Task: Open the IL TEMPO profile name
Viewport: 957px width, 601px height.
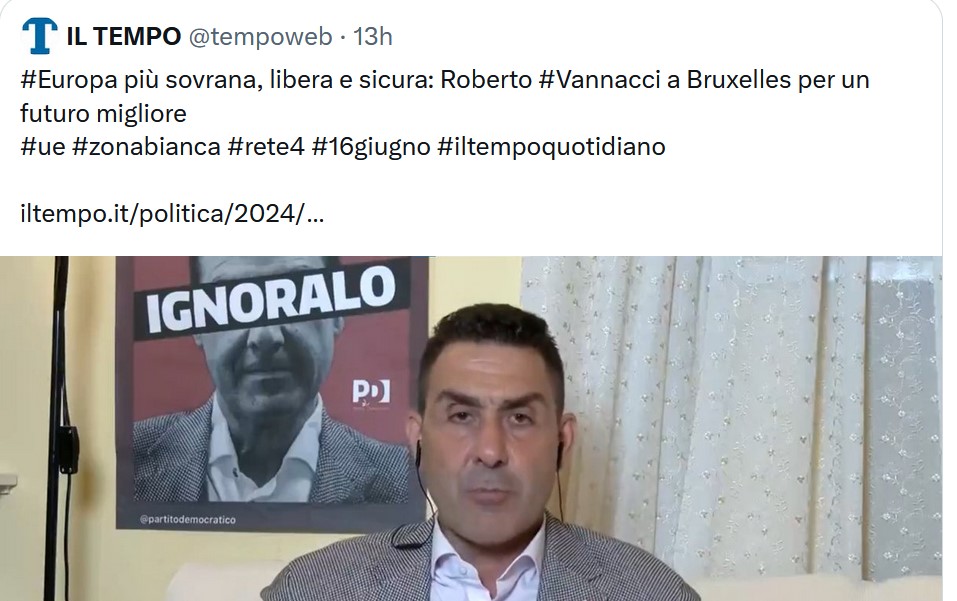Action: point(124,37)
